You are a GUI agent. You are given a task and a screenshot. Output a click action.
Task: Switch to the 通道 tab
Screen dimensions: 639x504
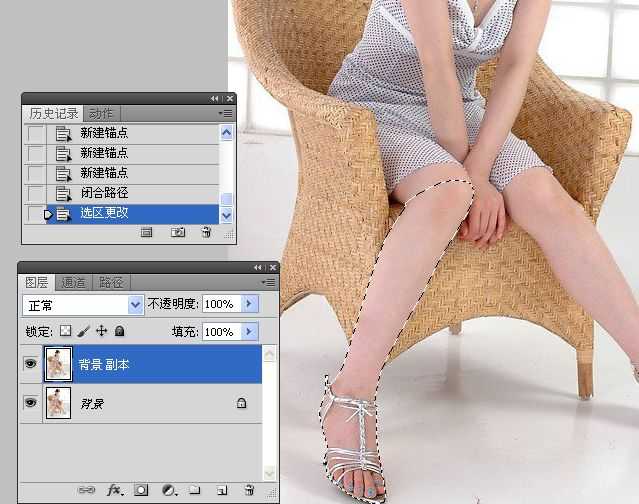[74, 282]
